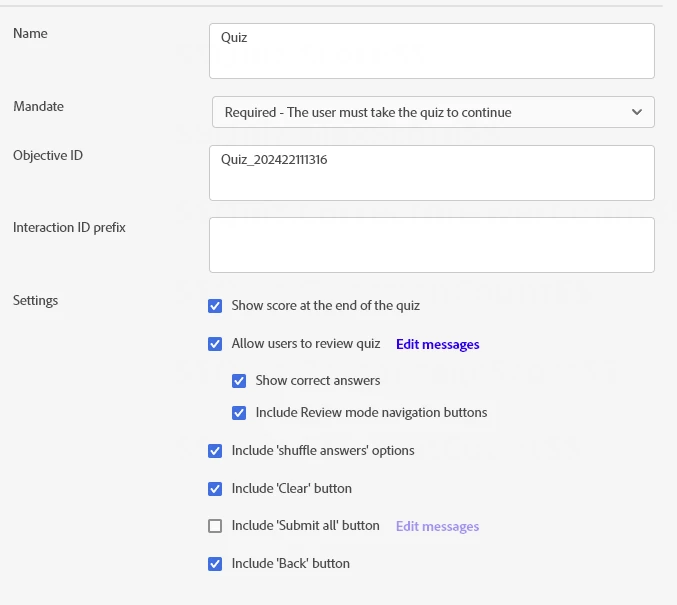Click 'Allow users to review quiz' label

(305, 344)
